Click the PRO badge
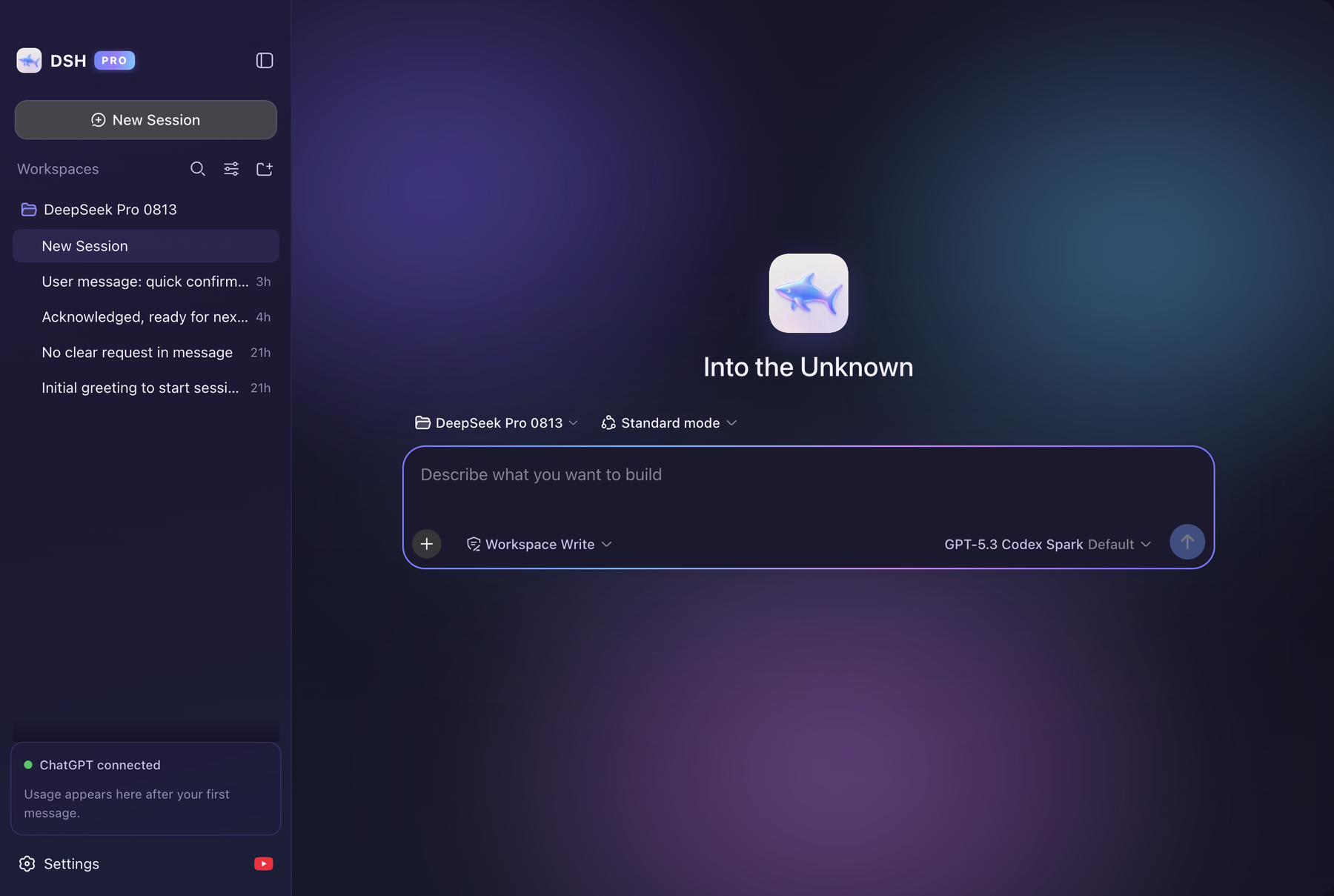1334x896 pixels. [114, 61]
